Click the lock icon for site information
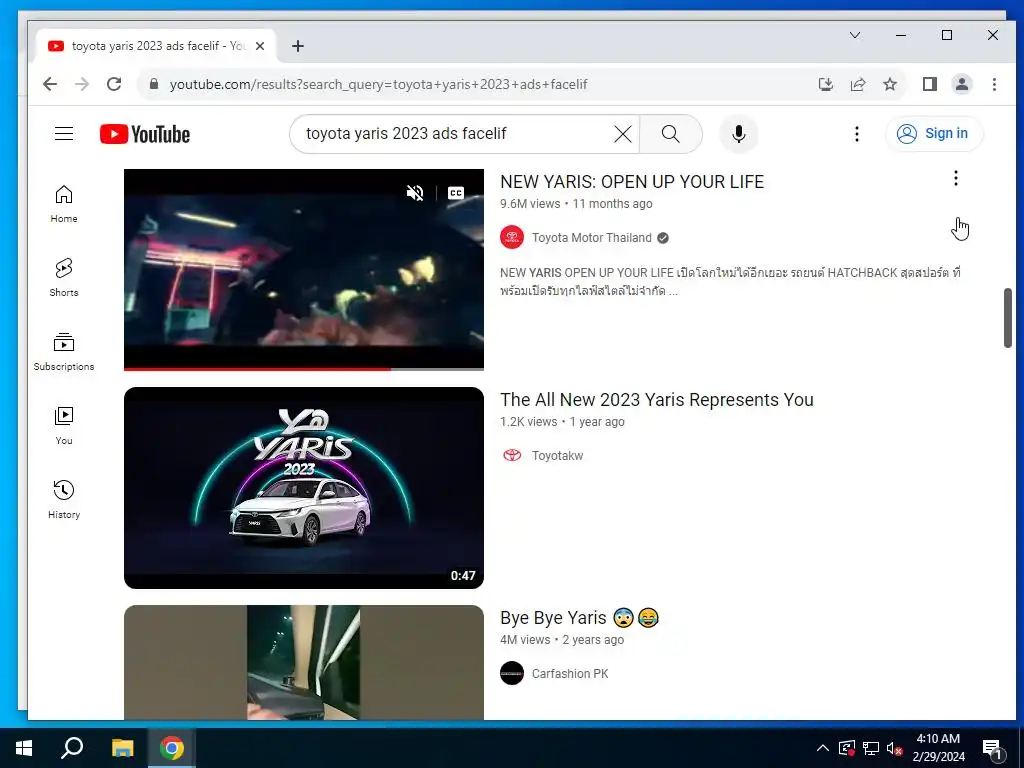1024x768 pixels. click(x=154, y=84)
